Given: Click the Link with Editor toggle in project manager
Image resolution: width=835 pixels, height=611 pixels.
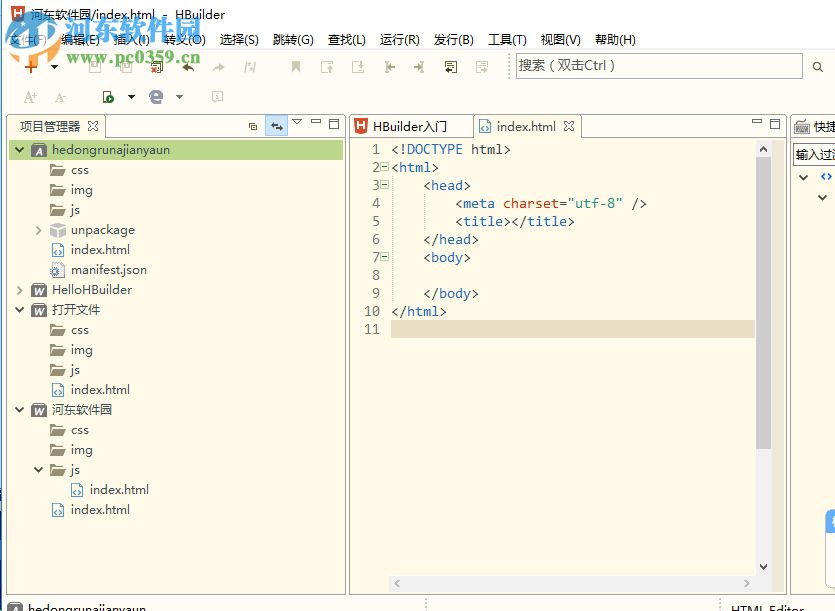Looking at the screenshot, I should (276, 126).
